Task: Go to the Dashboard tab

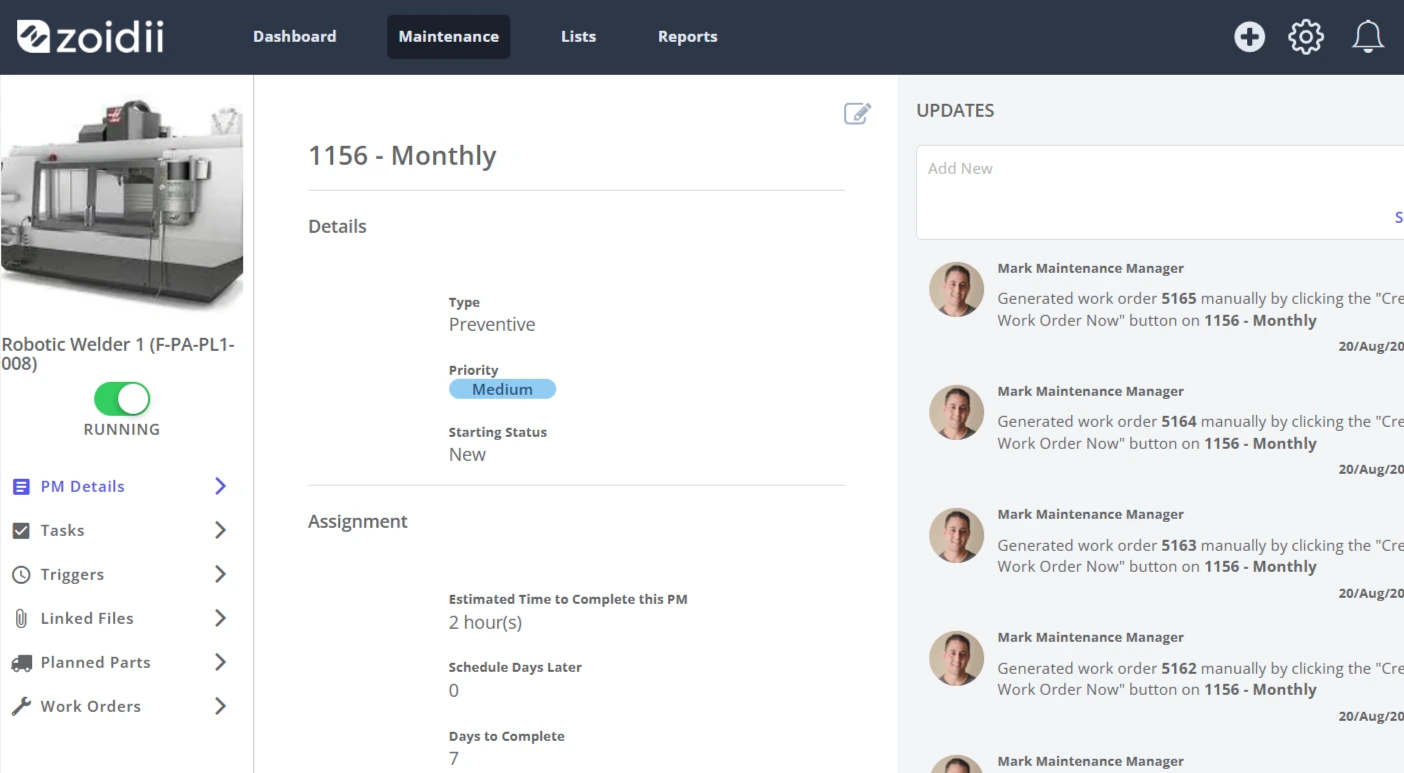Action: click(294, 37)
